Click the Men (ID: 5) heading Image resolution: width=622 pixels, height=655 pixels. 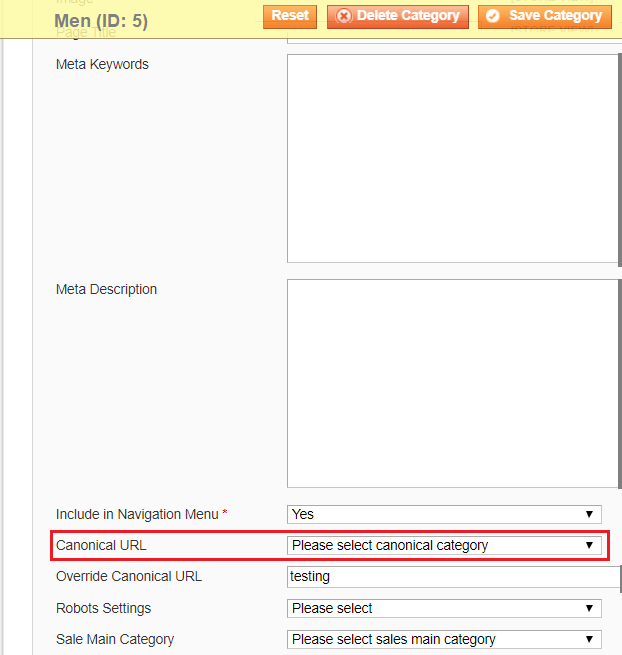pyautogui.click(x=101, y=20)
